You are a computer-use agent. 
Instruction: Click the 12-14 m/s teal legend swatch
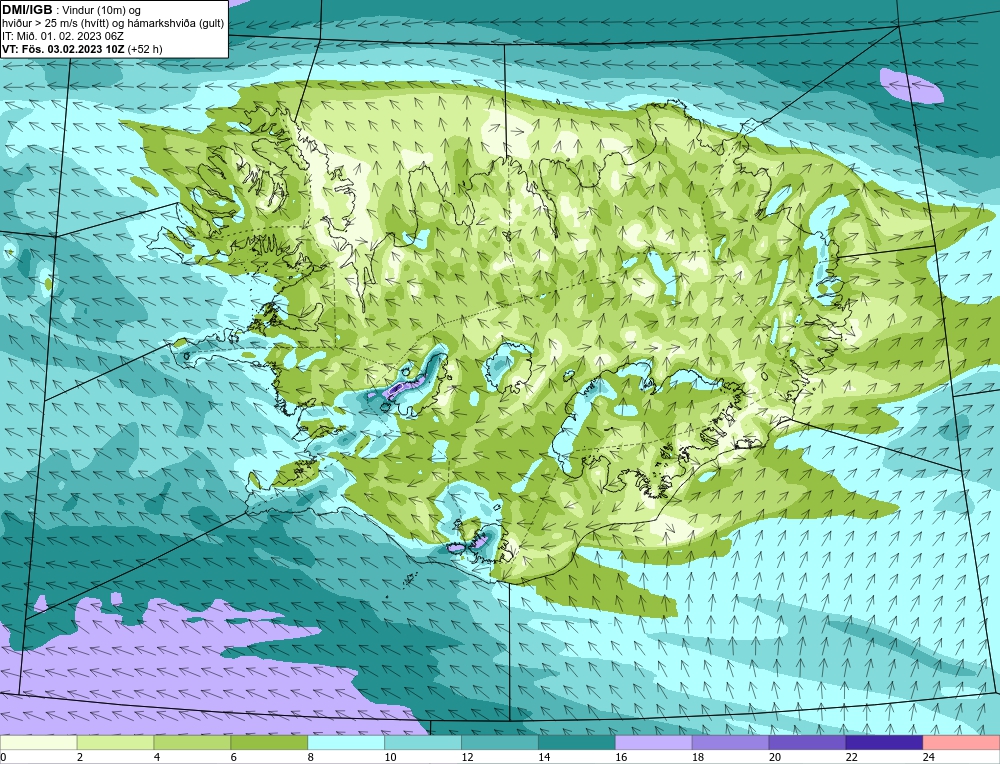point(500,743)
